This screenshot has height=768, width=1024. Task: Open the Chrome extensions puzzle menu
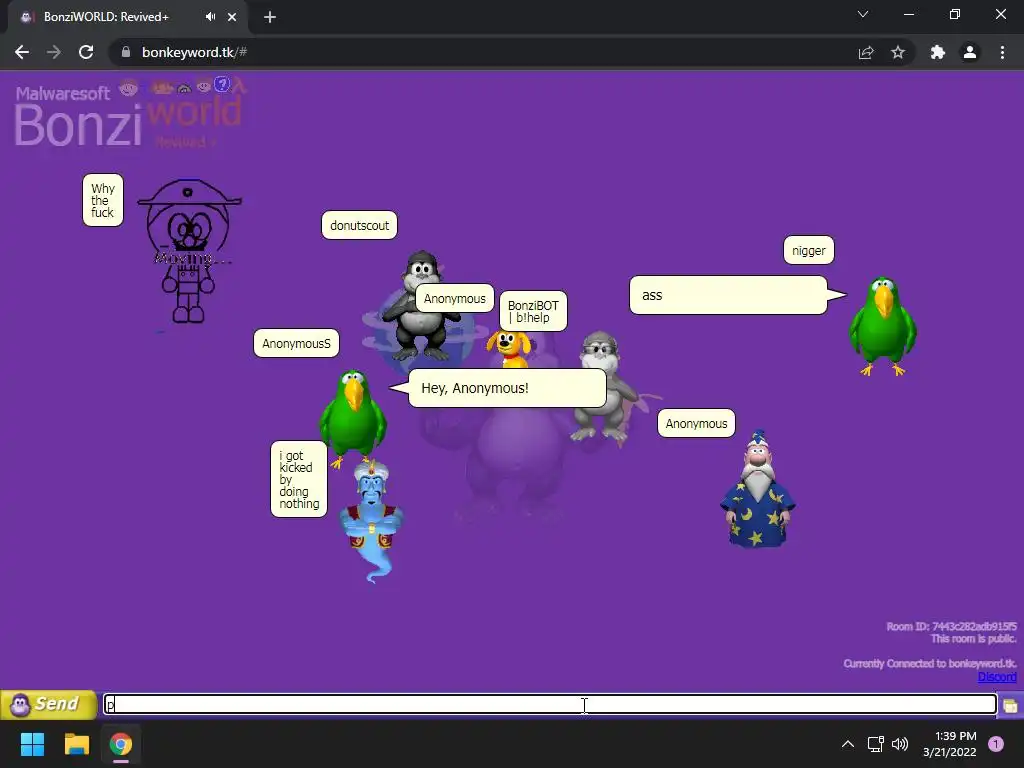[x=938, y=52]
